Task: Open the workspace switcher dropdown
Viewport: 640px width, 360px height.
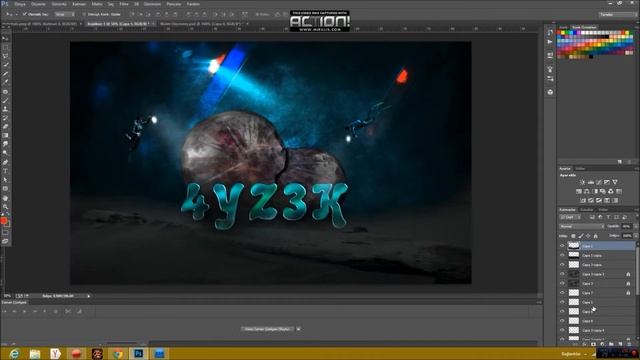Action: coord(617,14)
